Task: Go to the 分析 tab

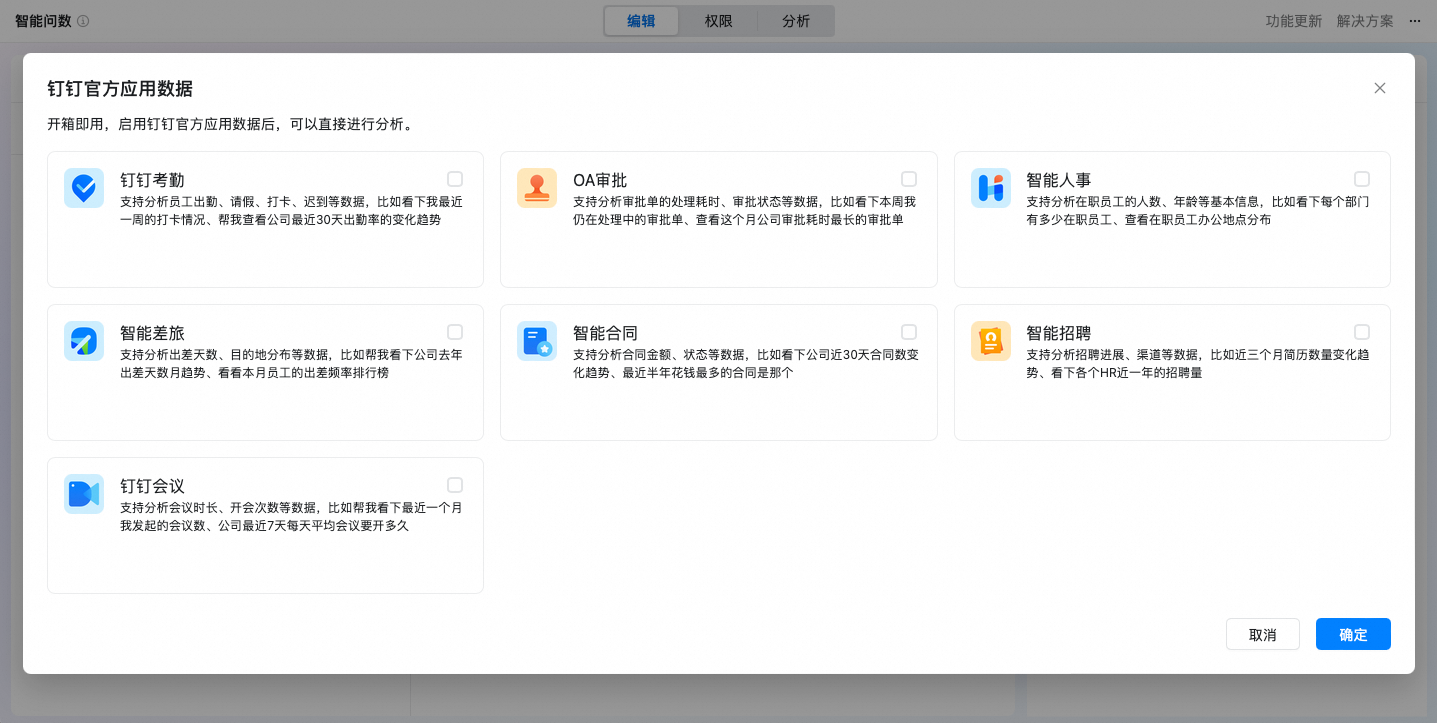Action: click(x=796, y=21)
